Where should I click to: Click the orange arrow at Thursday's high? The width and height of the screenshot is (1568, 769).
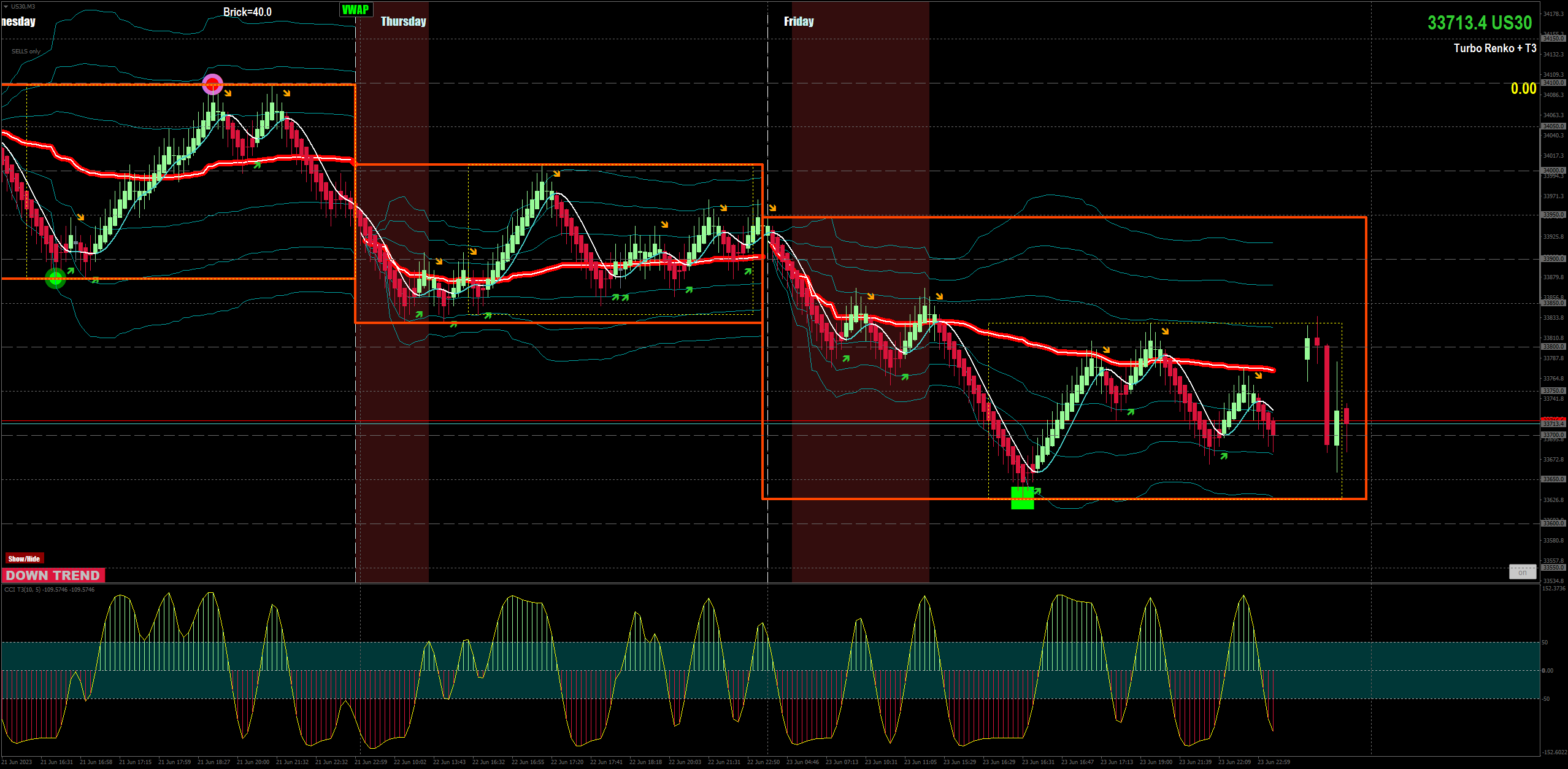click(x=556, y=174)
